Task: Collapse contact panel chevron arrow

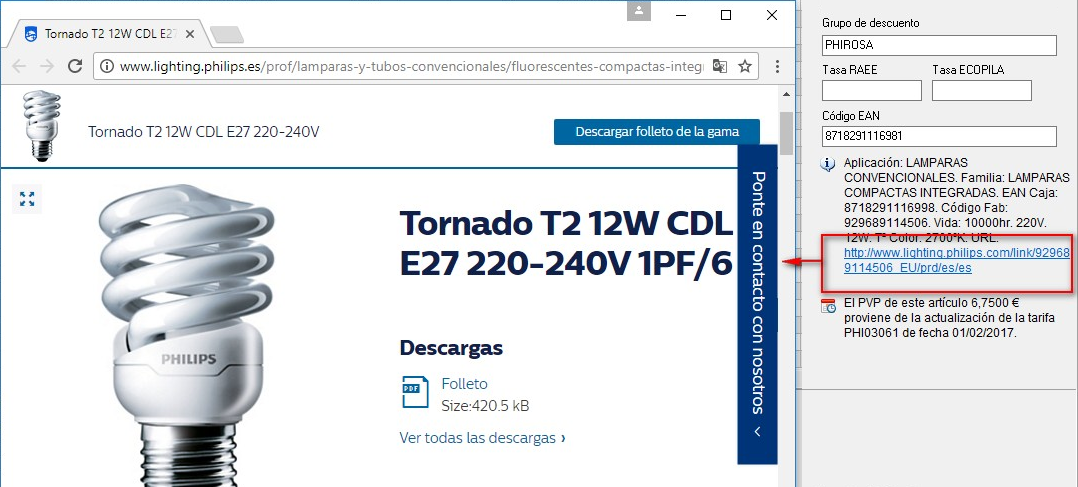Action: coord(758,432)
